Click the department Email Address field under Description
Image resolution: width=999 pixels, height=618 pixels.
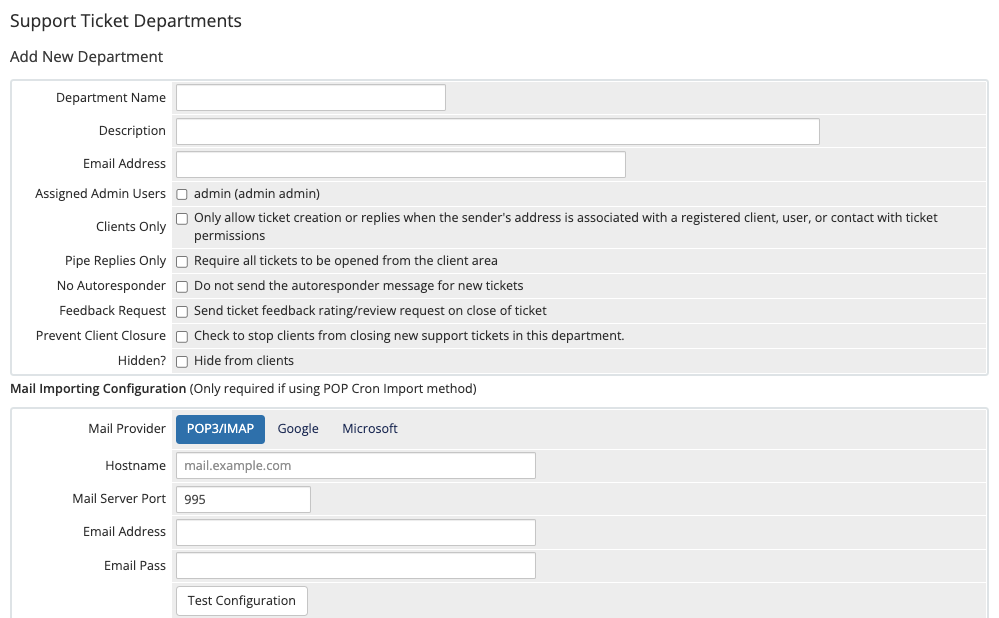pyautogui.click(x=401, y=164)
